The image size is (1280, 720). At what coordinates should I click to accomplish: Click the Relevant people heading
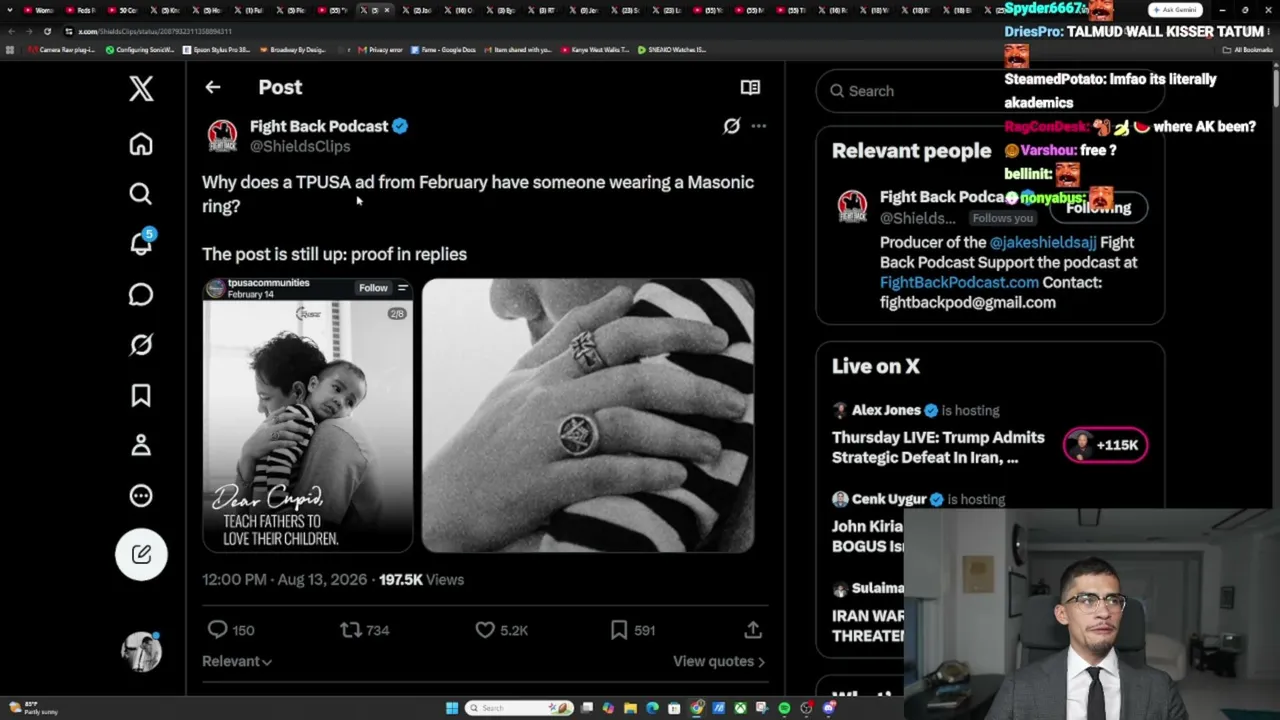[911, 151]
